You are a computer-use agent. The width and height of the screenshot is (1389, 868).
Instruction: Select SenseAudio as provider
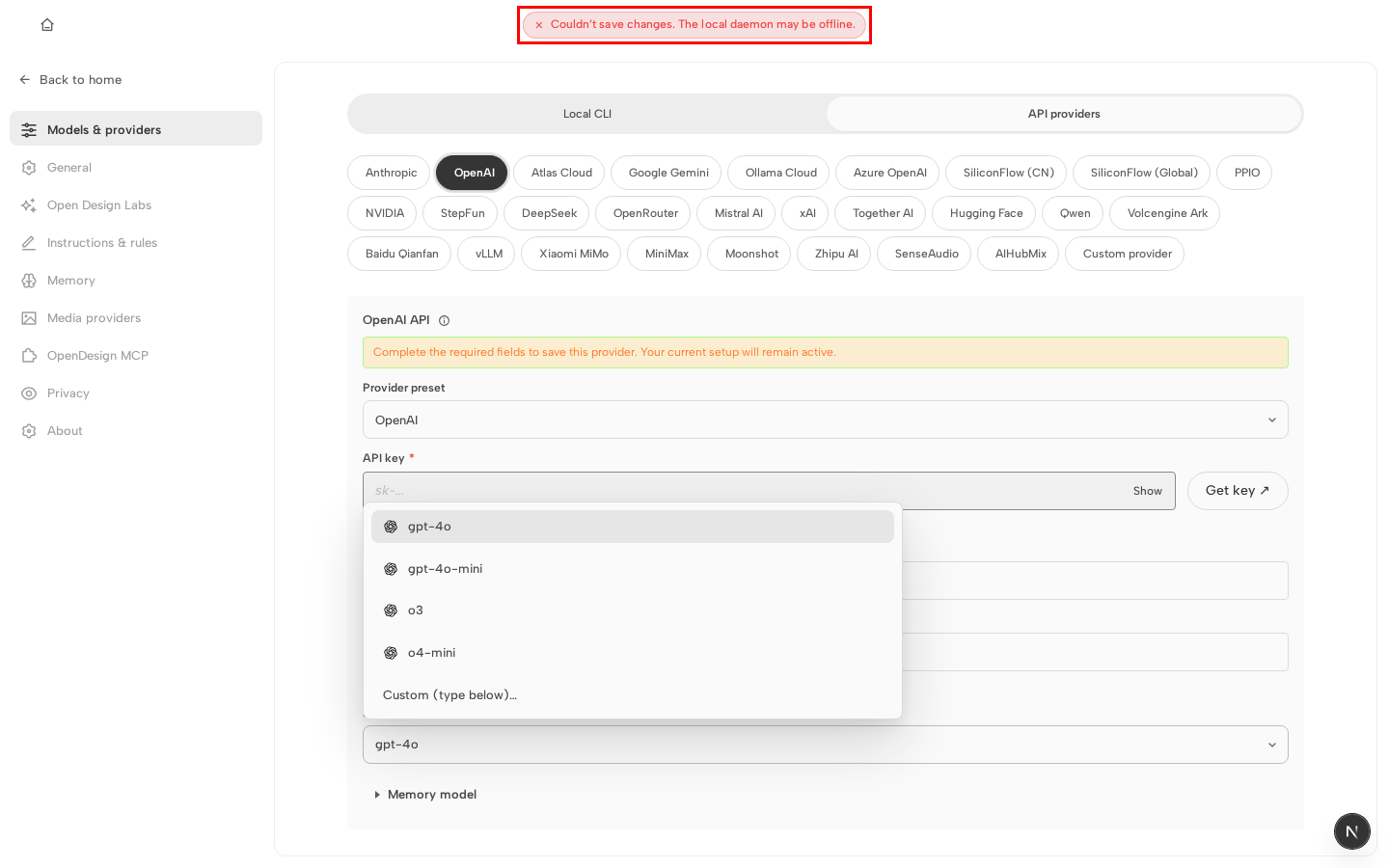click(x=926, y=254)
